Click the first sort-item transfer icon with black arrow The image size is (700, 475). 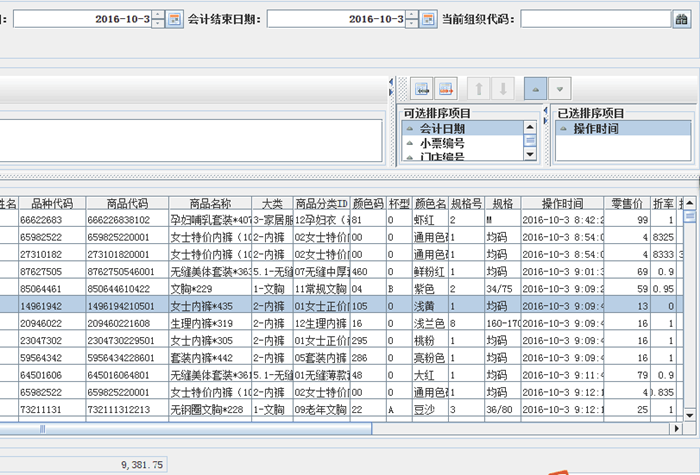(421, 88)
